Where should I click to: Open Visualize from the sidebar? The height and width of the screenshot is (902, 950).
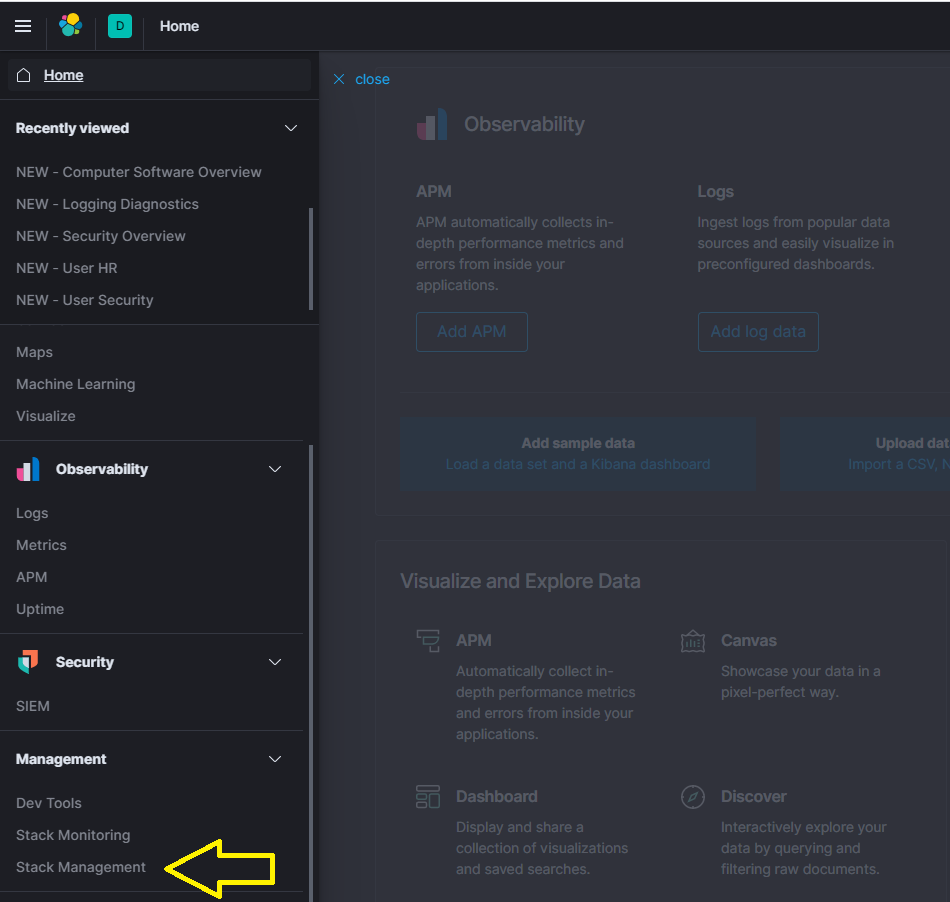point(46,417)
